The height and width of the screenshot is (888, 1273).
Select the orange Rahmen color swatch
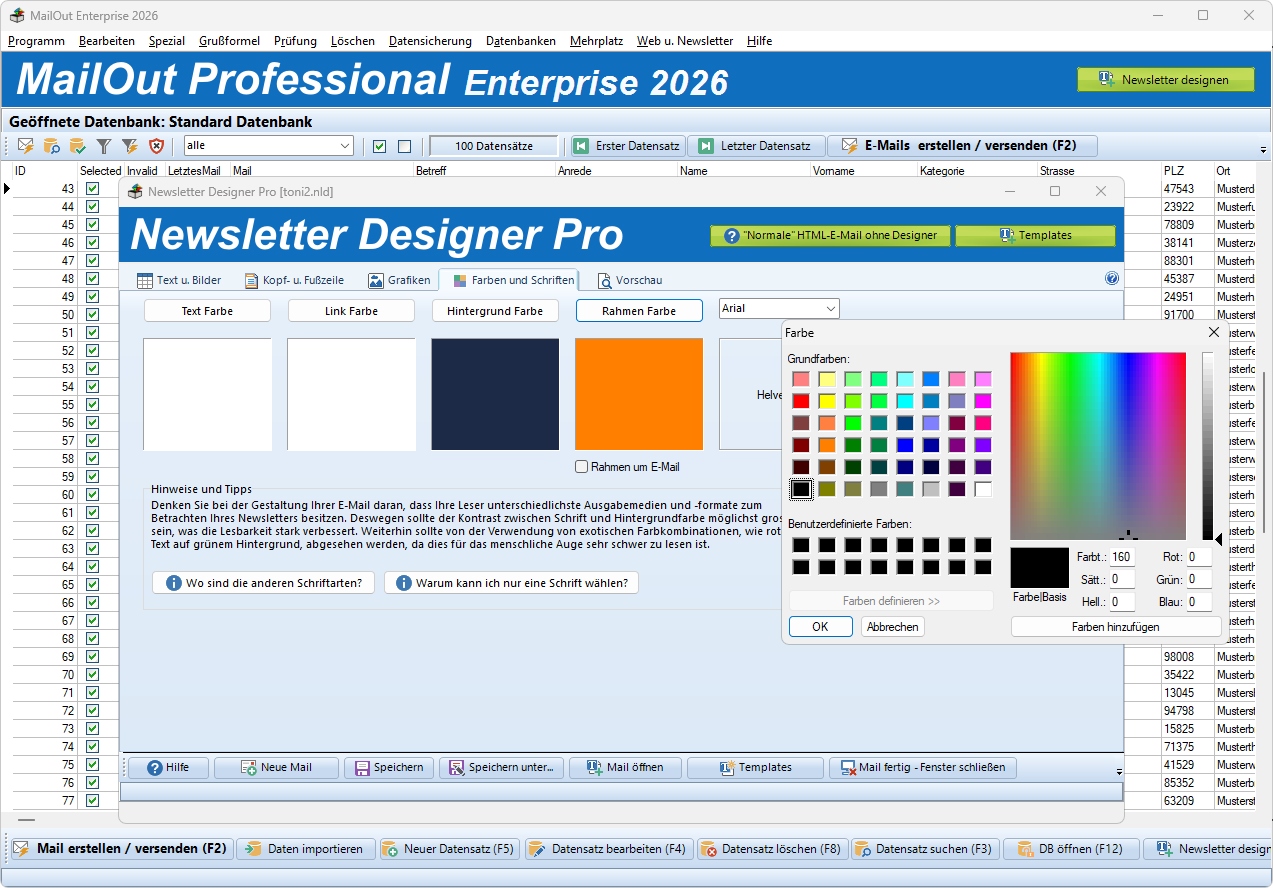tap(639, 394)
